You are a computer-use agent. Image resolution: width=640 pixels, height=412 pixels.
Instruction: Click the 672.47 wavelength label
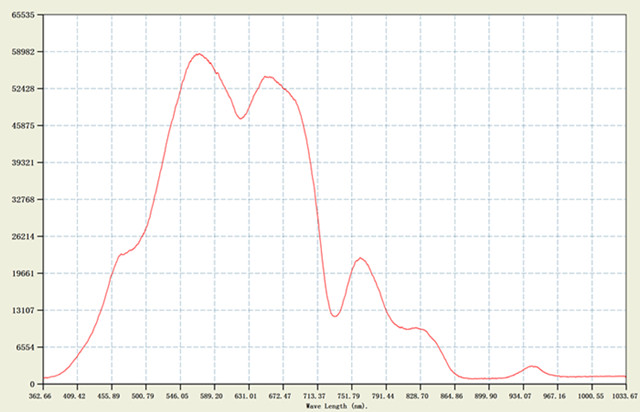pyautogui.click(x=280, y=396)
